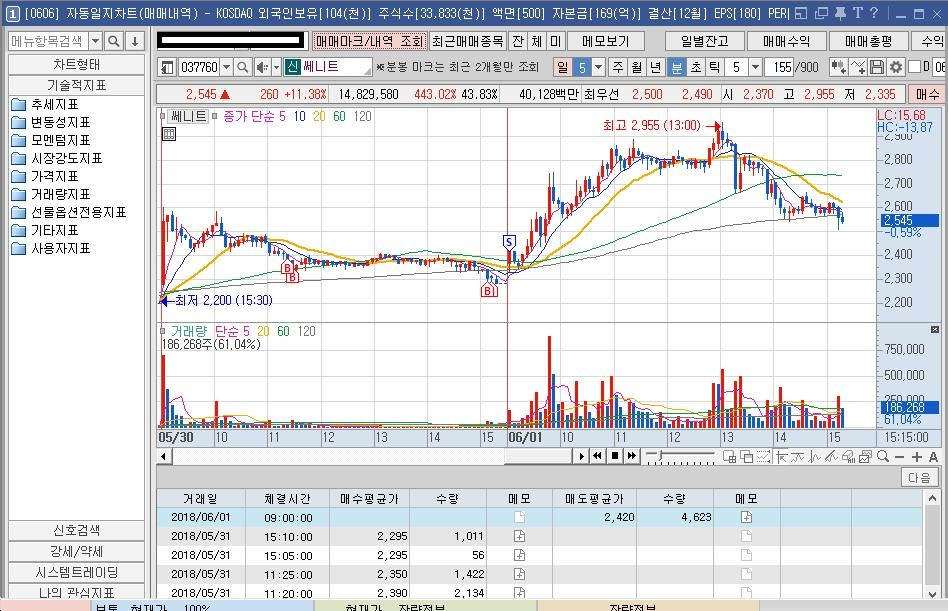Toggle the 년 yearly period button
This screenshot has height=611, width=948.
coord(655,67)
